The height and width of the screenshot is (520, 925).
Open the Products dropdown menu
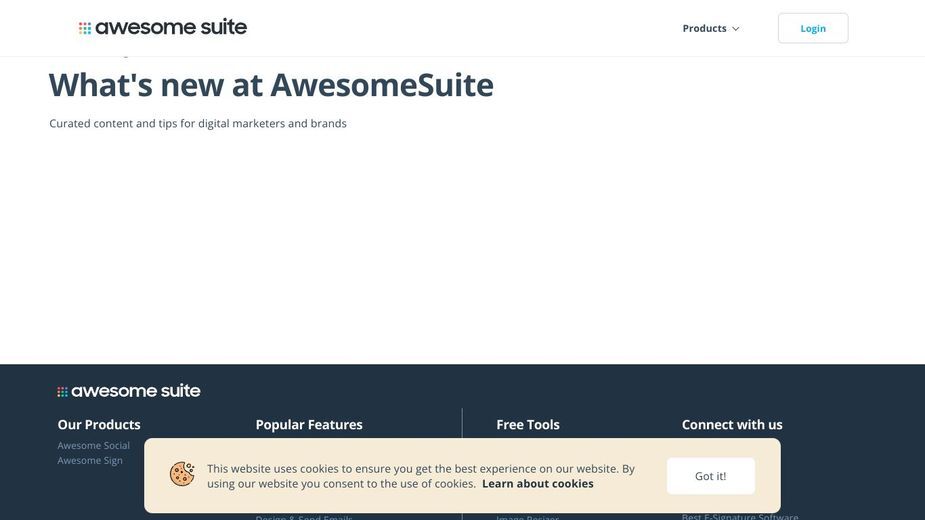click(711, 28)
